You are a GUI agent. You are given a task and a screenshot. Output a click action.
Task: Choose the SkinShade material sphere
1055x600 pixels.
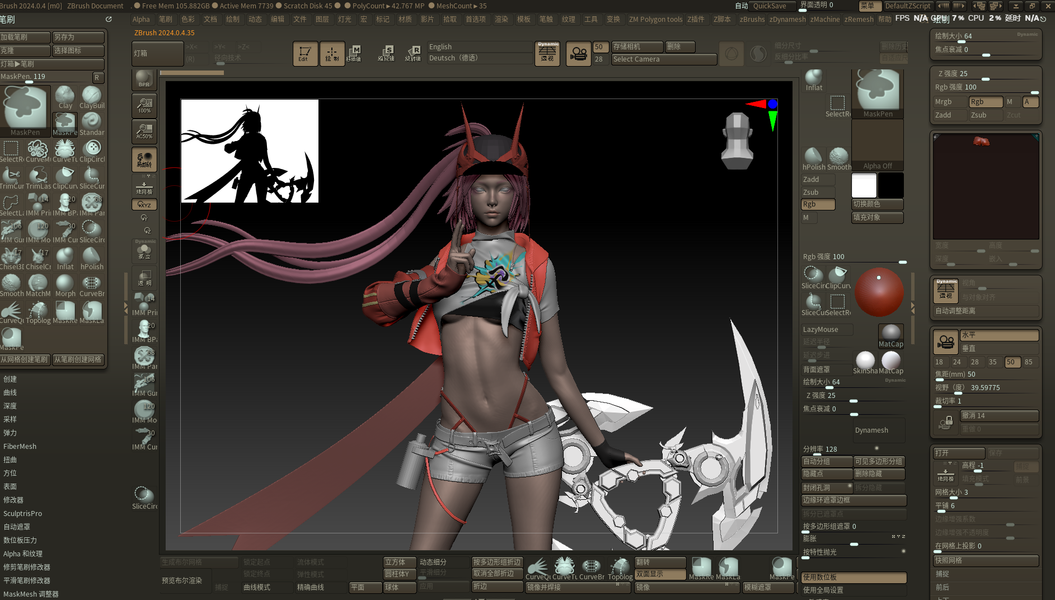(x=865, y=363)
